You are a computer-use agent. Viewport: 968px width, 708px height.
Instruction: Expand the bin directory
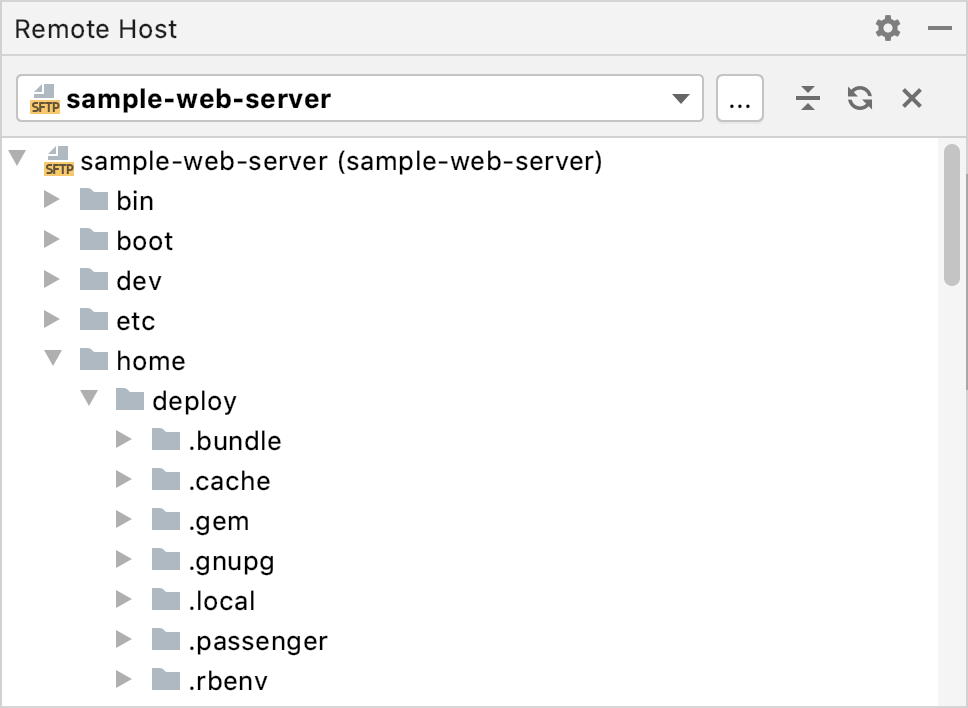[x=52, y=200]
